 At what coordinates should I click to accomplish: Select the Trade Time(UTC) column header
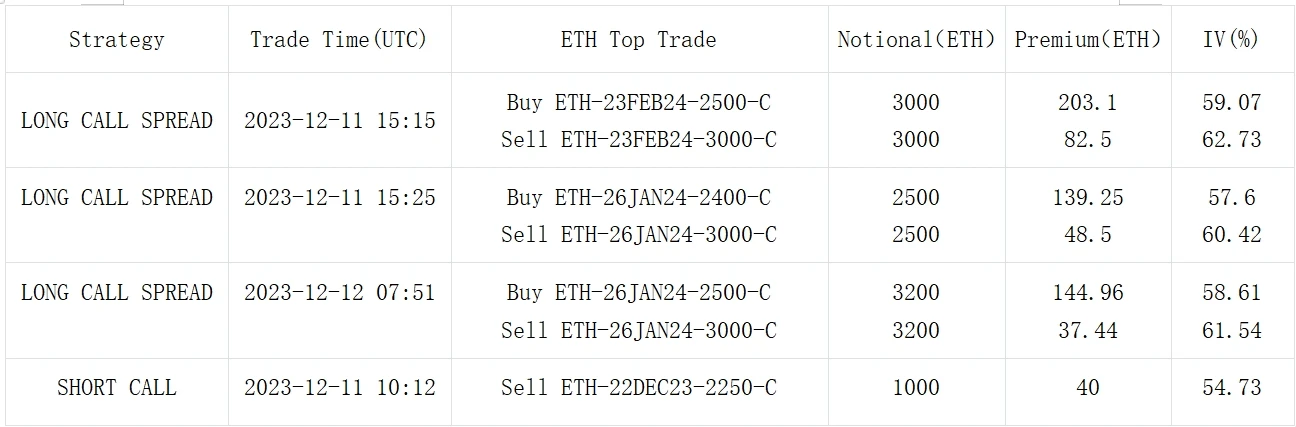(x=339, y=40)
